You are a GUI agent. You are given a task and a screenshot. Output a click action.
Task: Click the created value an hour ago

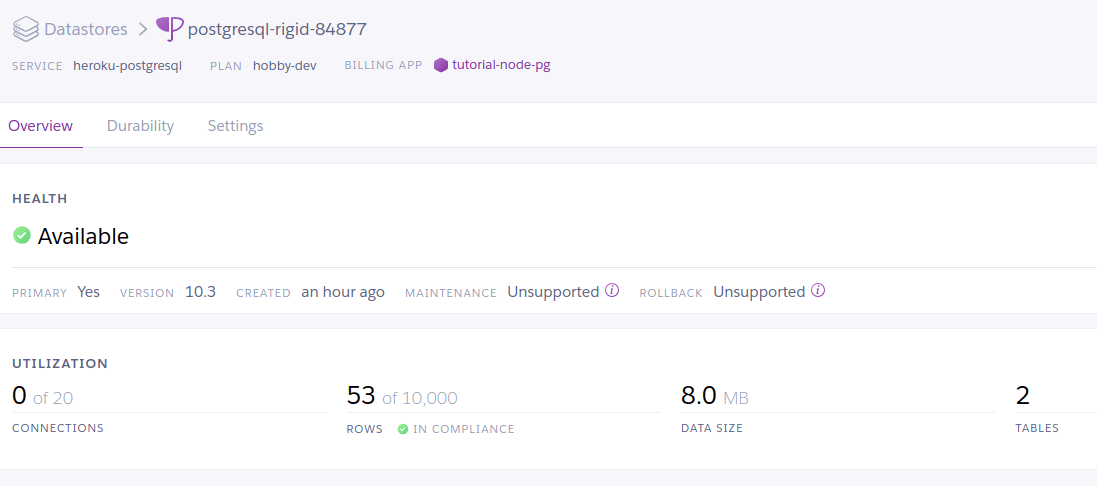pos(343,292)
